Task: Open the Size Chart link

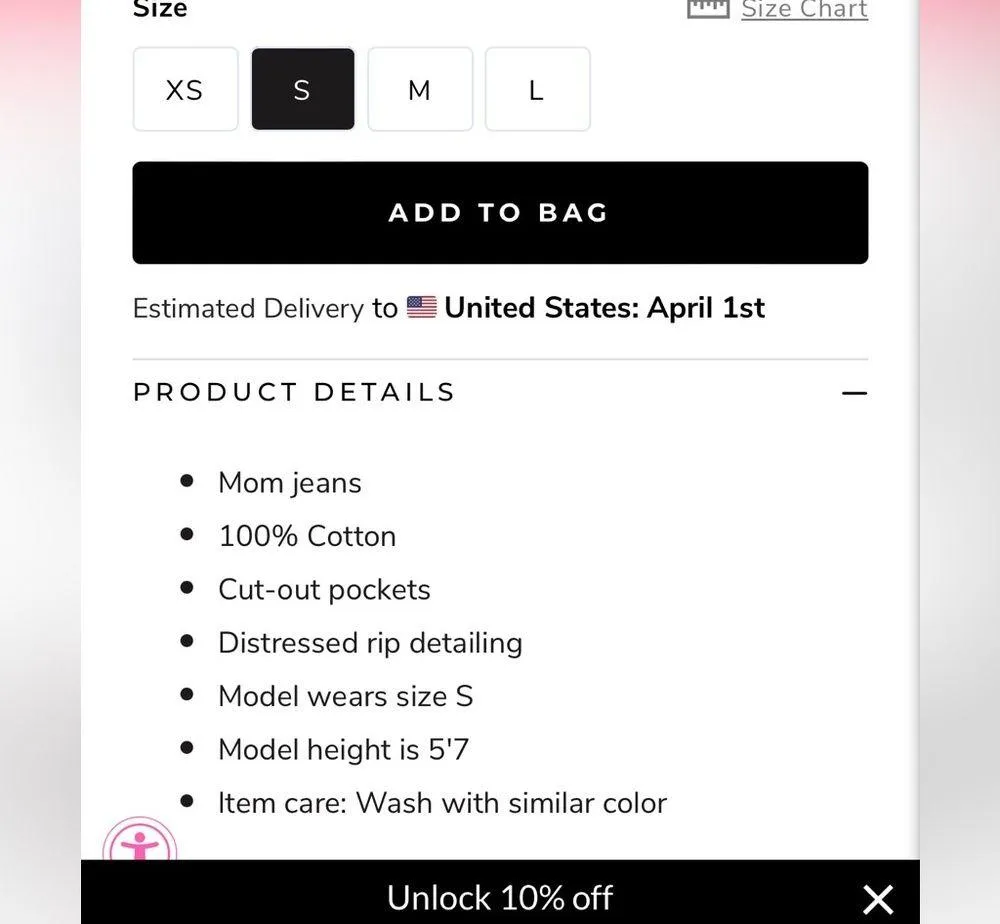Action: 804,10
